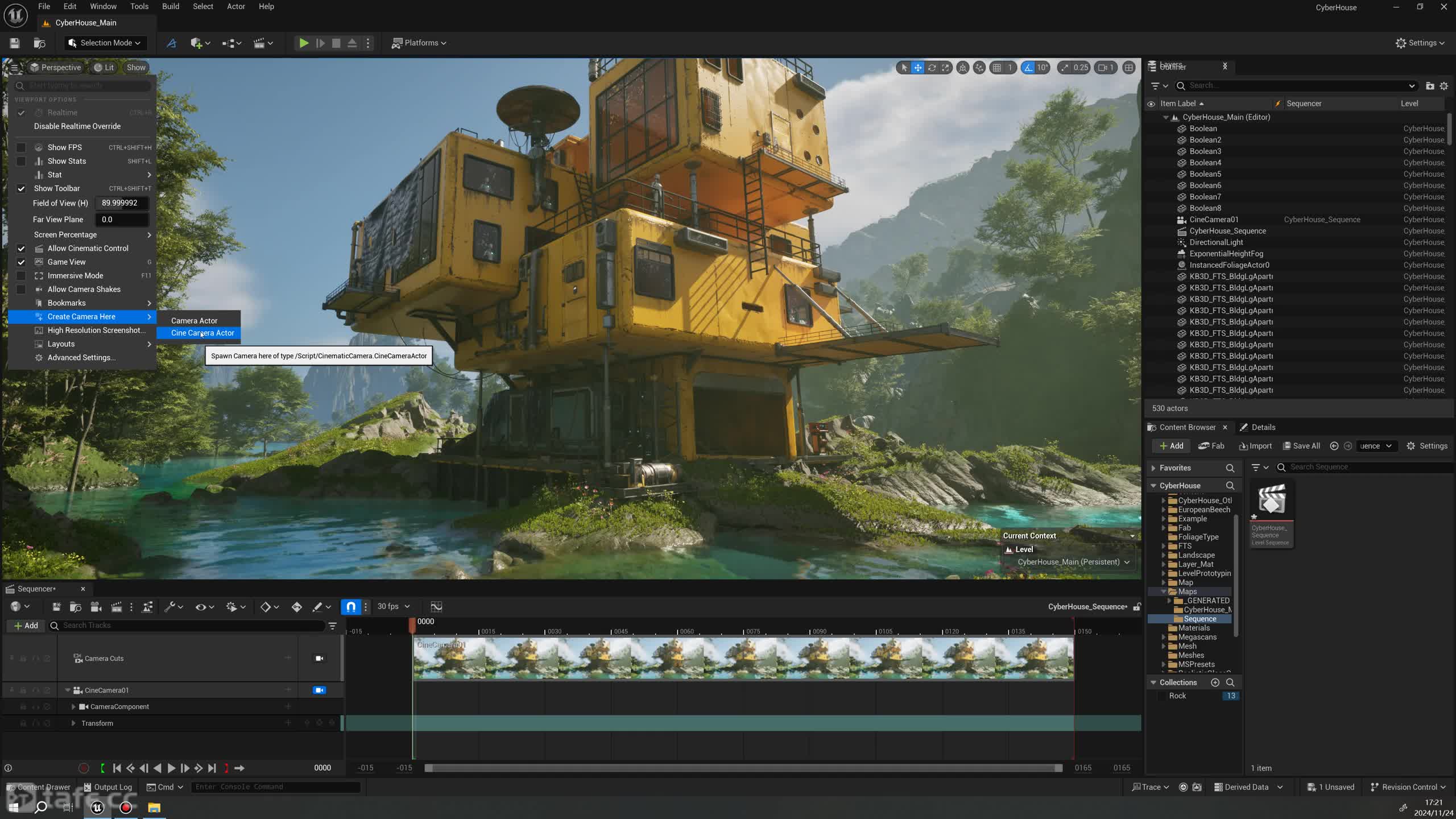Click the sequencer create camera icon
The height and width of the screenshot is (819, 1456).
[96, 607]
